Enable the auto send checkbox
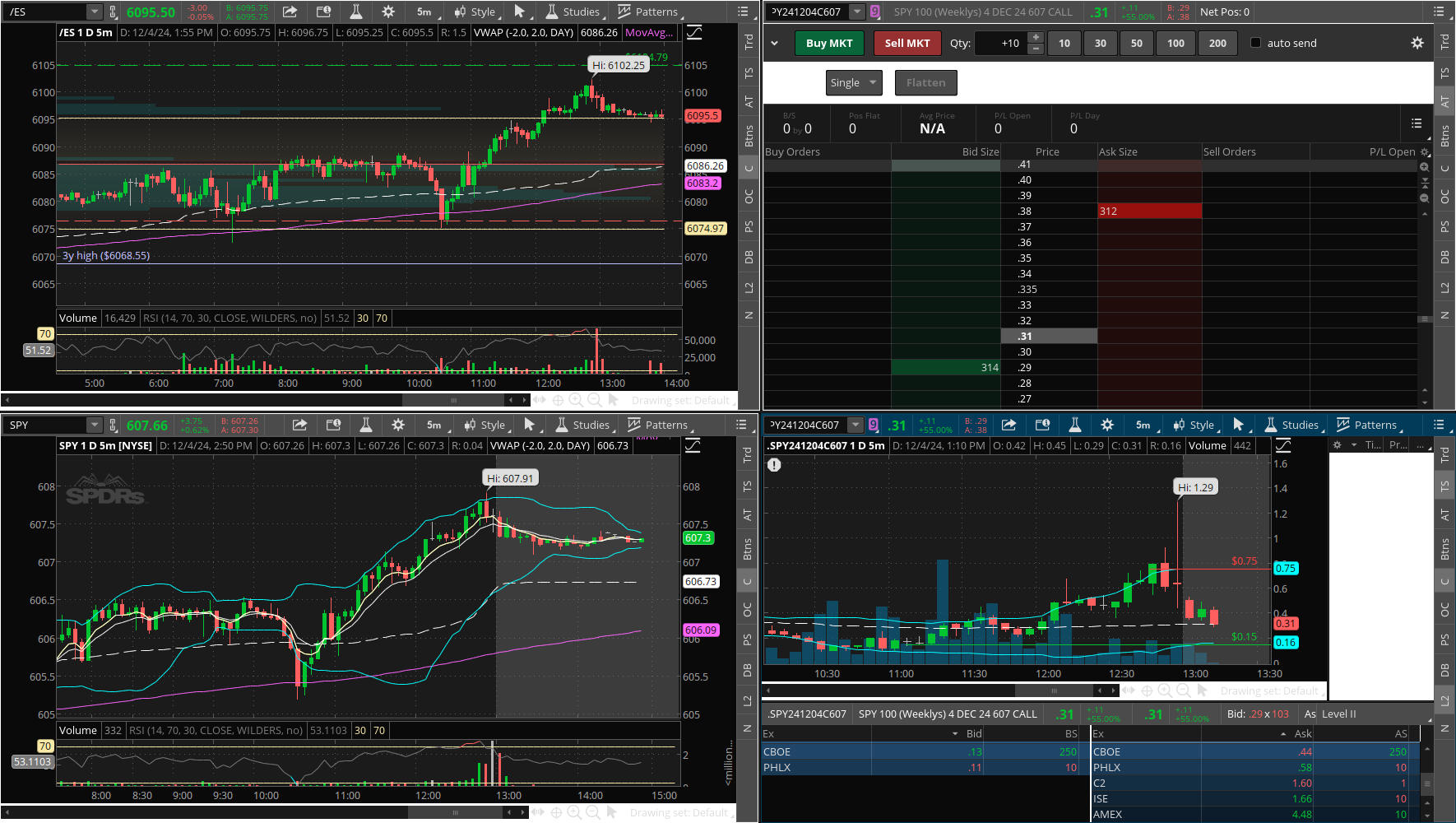The width and height of the screenshot is (1456, 823). [1255, 43]
